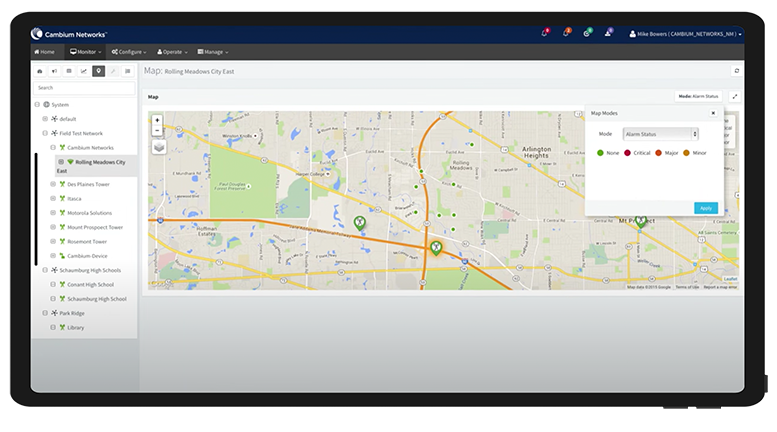Click the Cambium Networks logo

coord(68,34)
